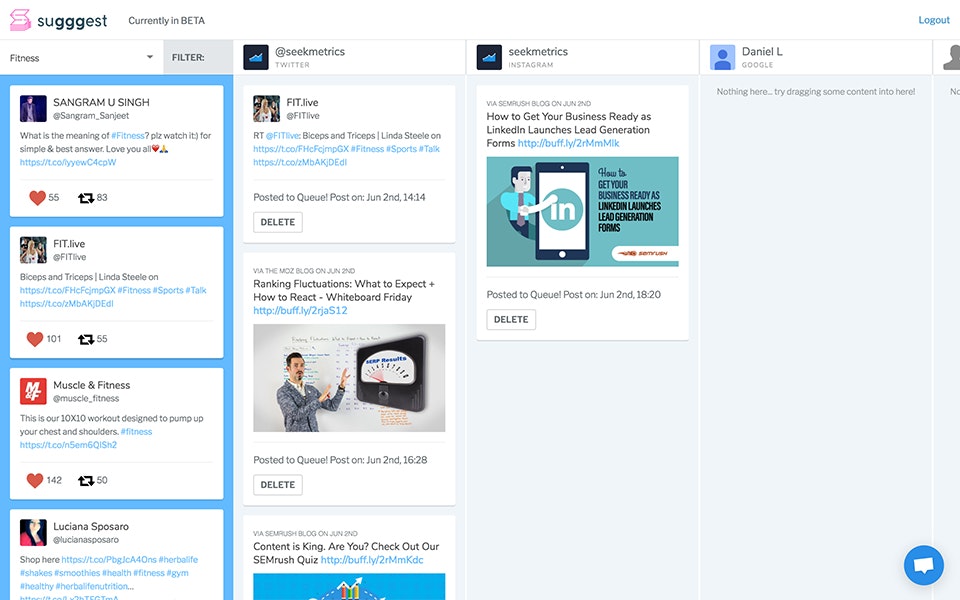Click the LinkedIn lead generation post image

coord(582,211)
